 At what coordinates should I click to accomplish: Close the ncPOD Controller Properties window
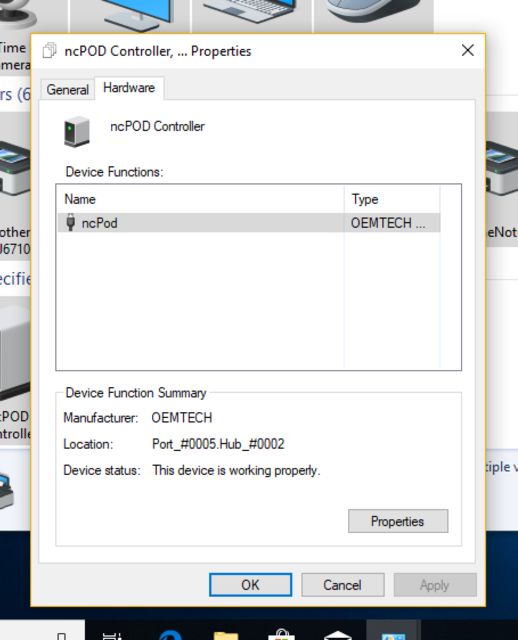point(468,51)
